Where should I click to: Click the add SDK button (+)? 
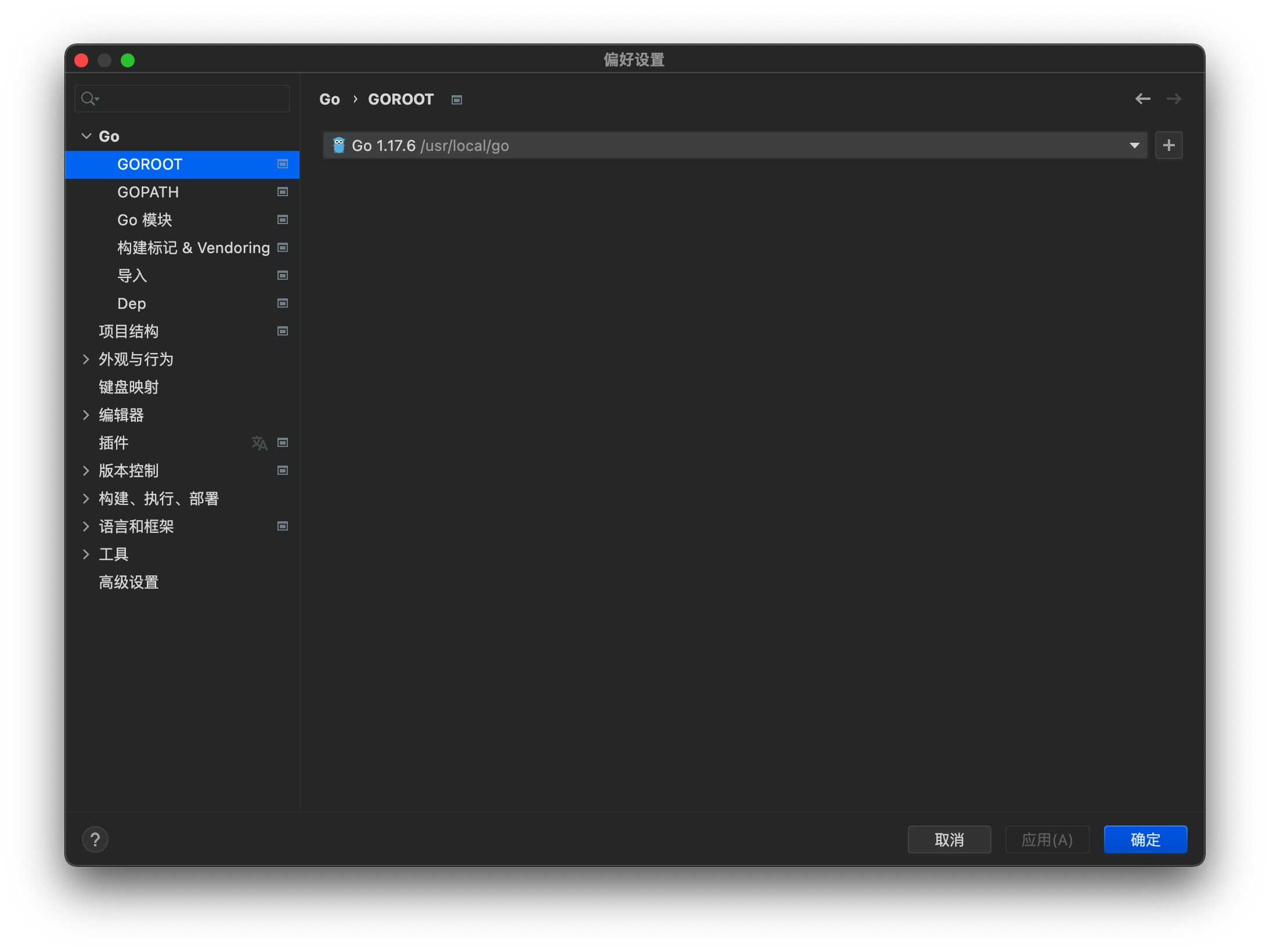pos(1168,146)
